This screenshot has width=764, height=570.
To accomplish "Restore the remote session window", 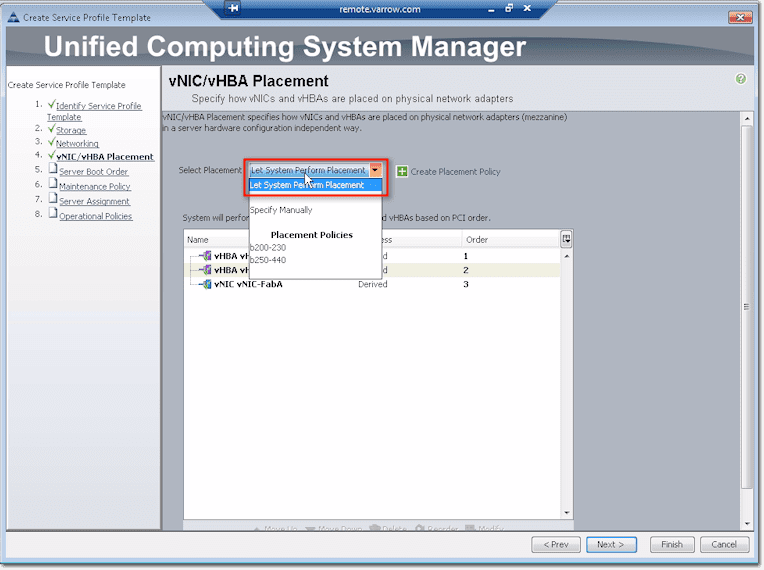I will tap(509, 8).
